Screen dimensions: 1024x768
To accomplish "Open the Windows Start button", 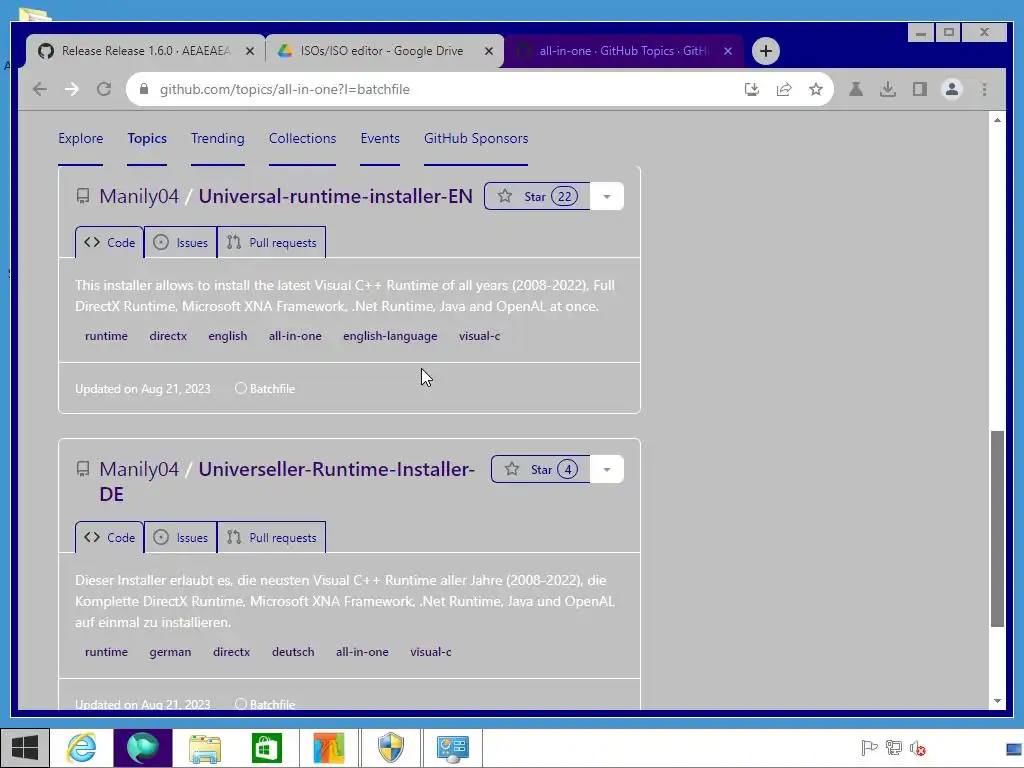I will [25, 748].
